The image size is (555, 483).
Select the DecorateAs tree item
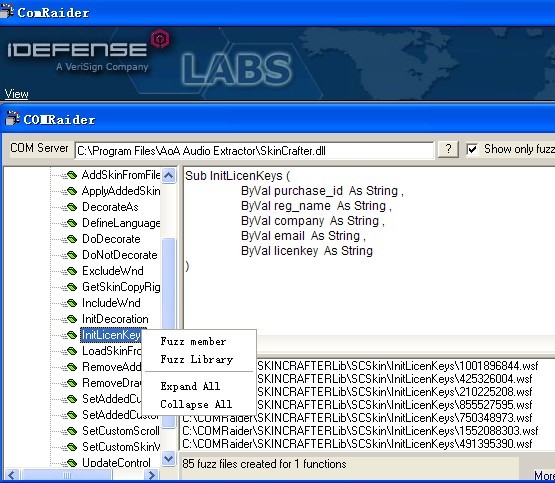(110, 207)
